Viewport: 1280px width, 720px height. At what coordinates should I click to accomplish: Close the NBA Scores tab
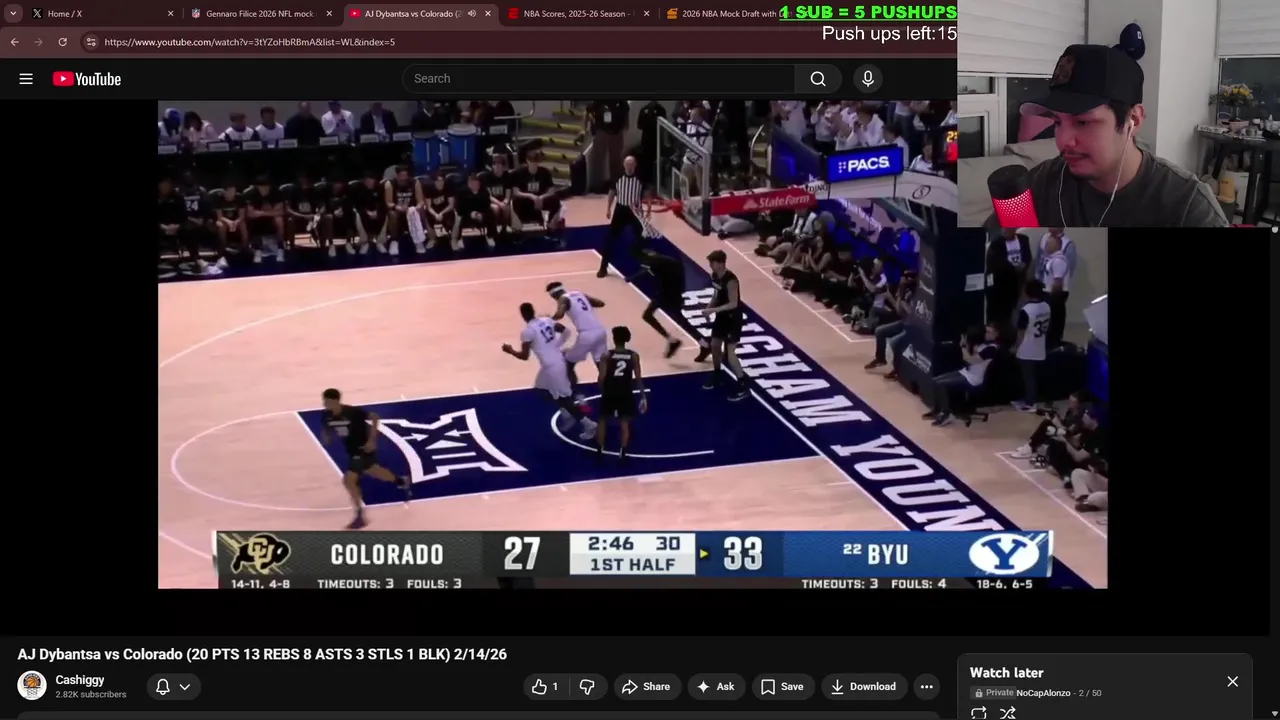pyautogui.click(x=646, y=14)
